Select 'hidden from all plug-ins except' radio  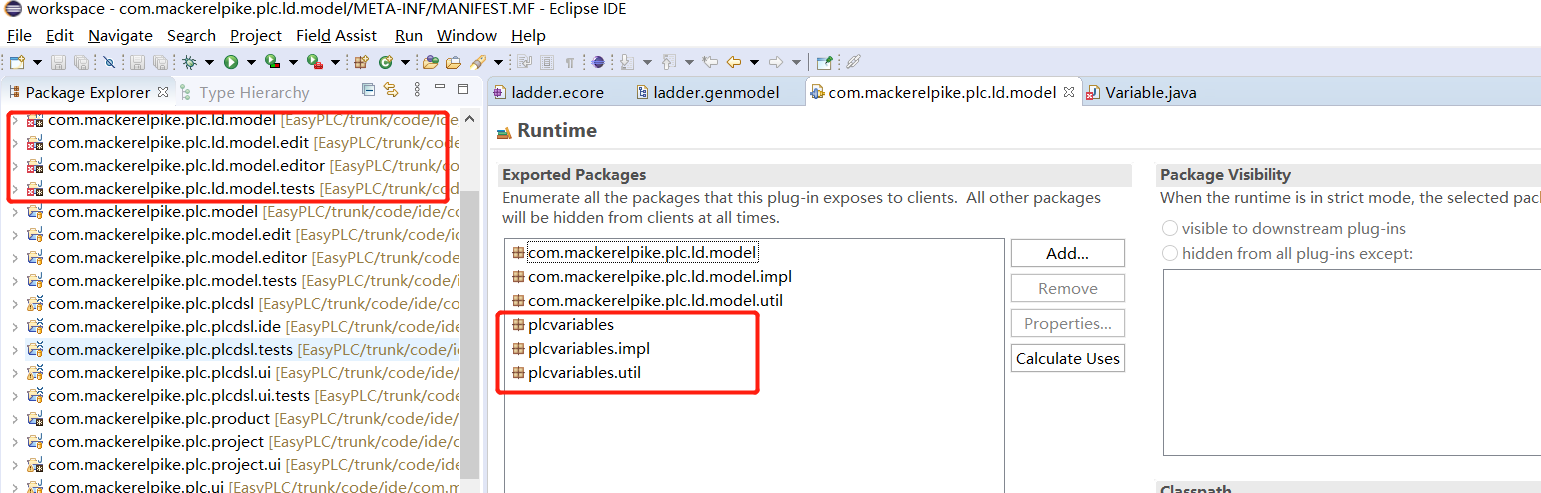pyautogui.click(x=1170, y=253)
